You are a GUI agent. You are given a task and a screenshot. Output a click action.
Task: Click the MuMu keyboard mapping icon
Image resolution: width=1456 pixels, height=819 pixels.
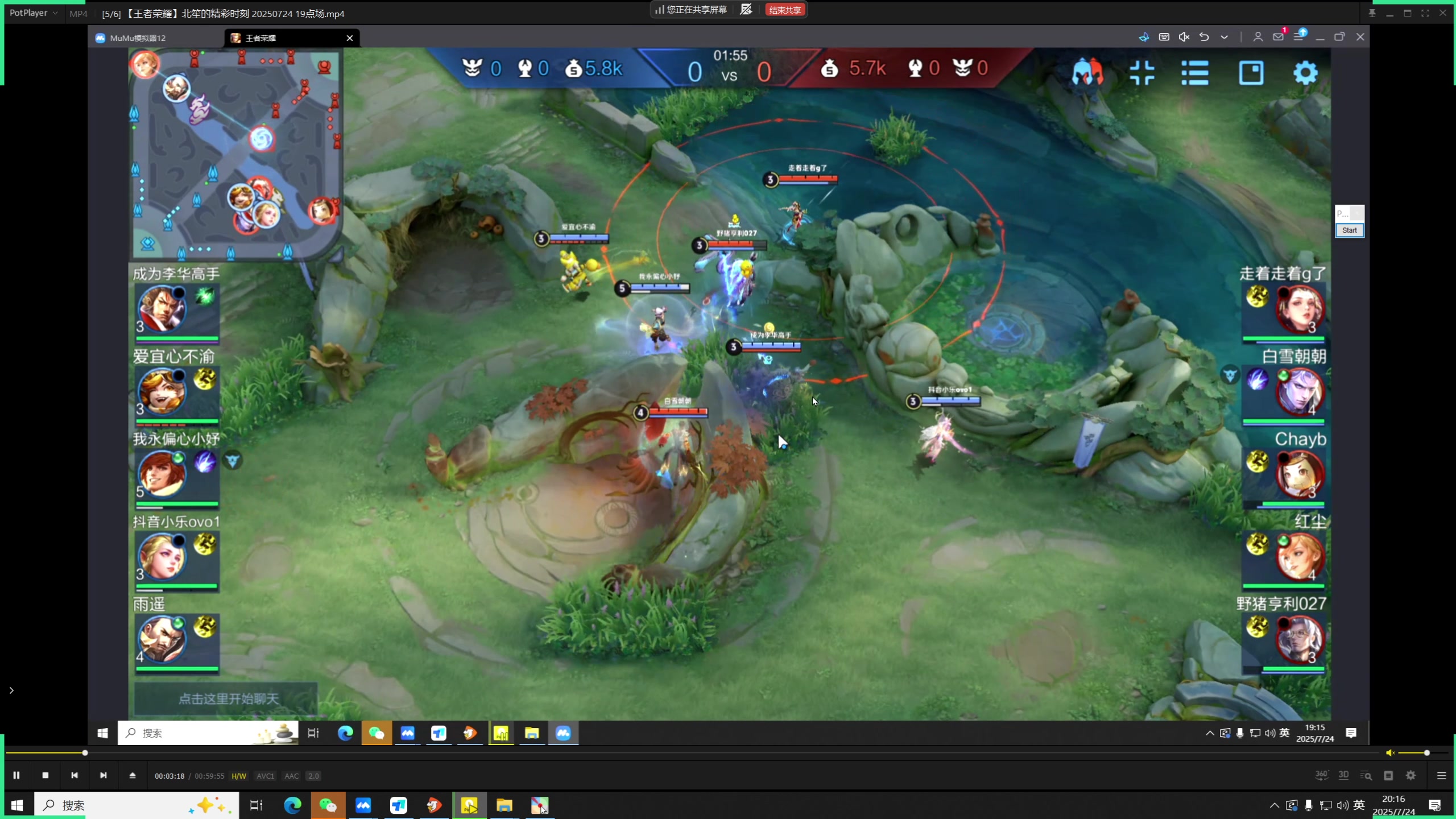pyautogui.click(x=1164, y=37)
